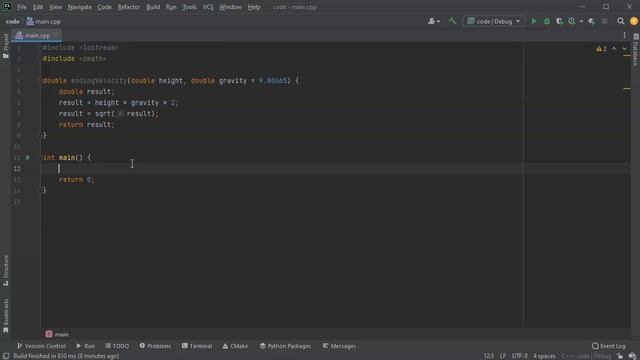Click the Valgrind Memcheck run icon

click(591, 21)
